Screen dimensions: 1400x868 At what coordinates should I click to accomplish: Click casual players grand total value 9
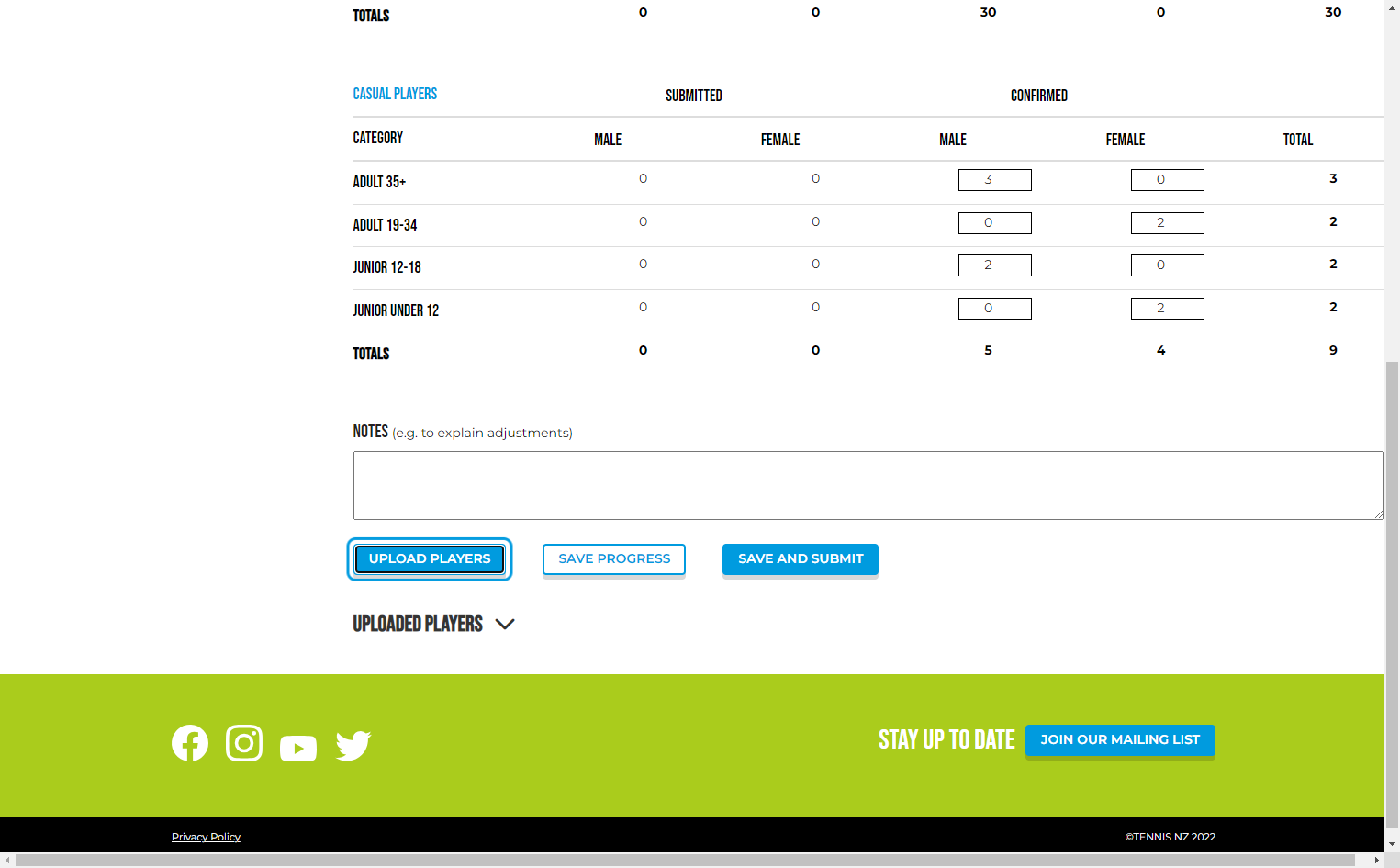click(1333, 350)
